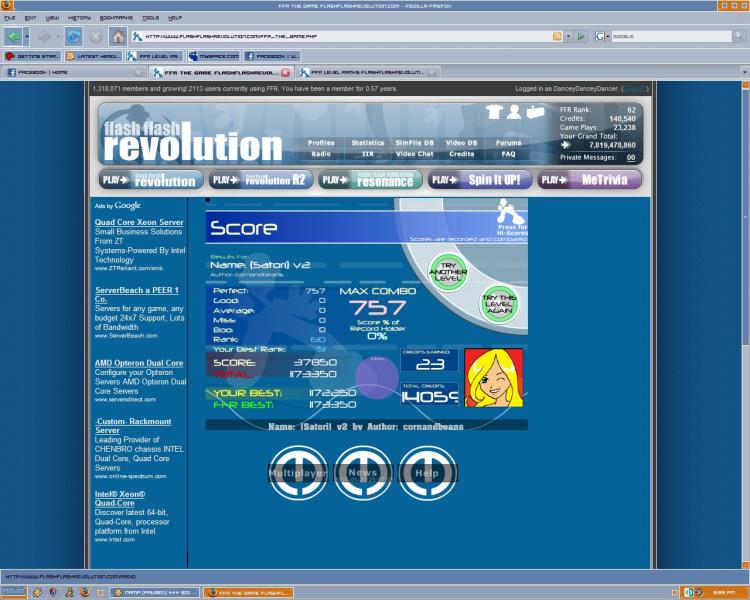The height and width of the screenshot is (600, 750).
Task: Open the Bookmarks menu
Action: tap(116, 18)
